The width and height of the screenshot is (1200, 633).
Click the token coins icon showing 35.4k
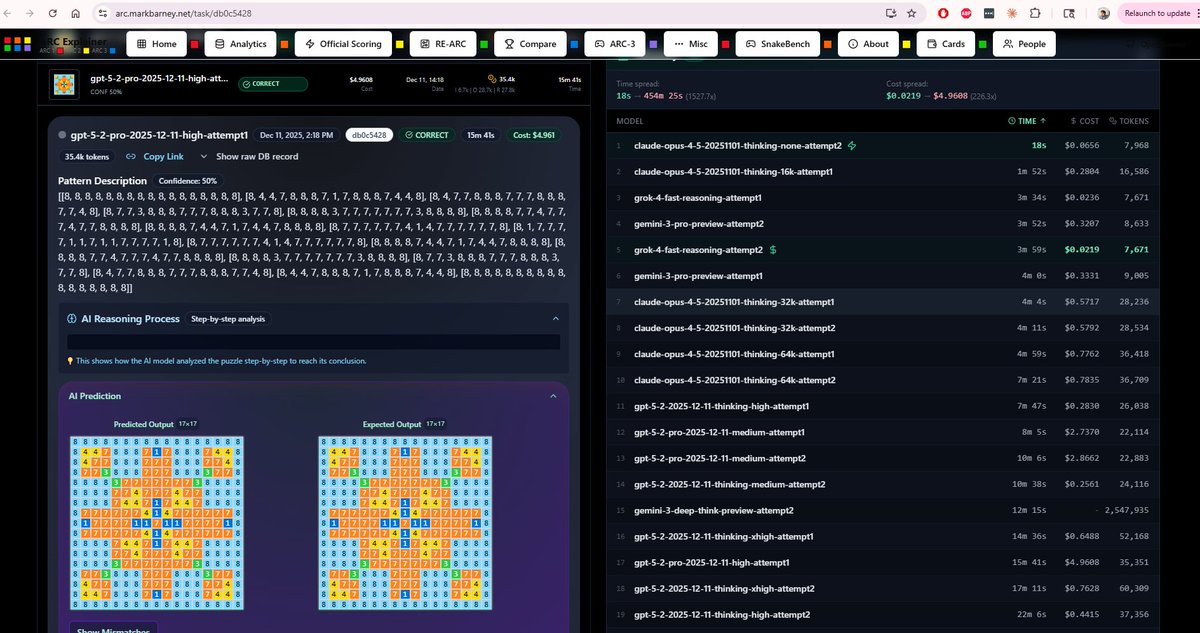point(492,78)
